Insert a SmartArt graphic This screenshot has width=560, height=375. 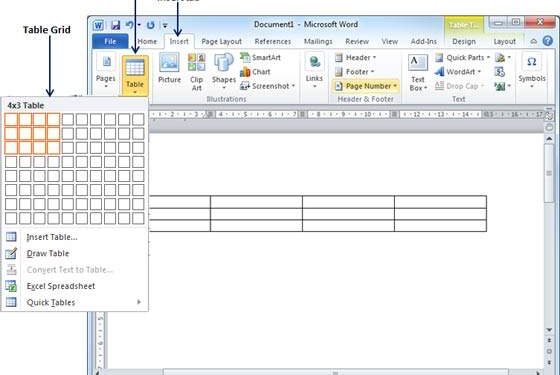click(x=260, y=57)
